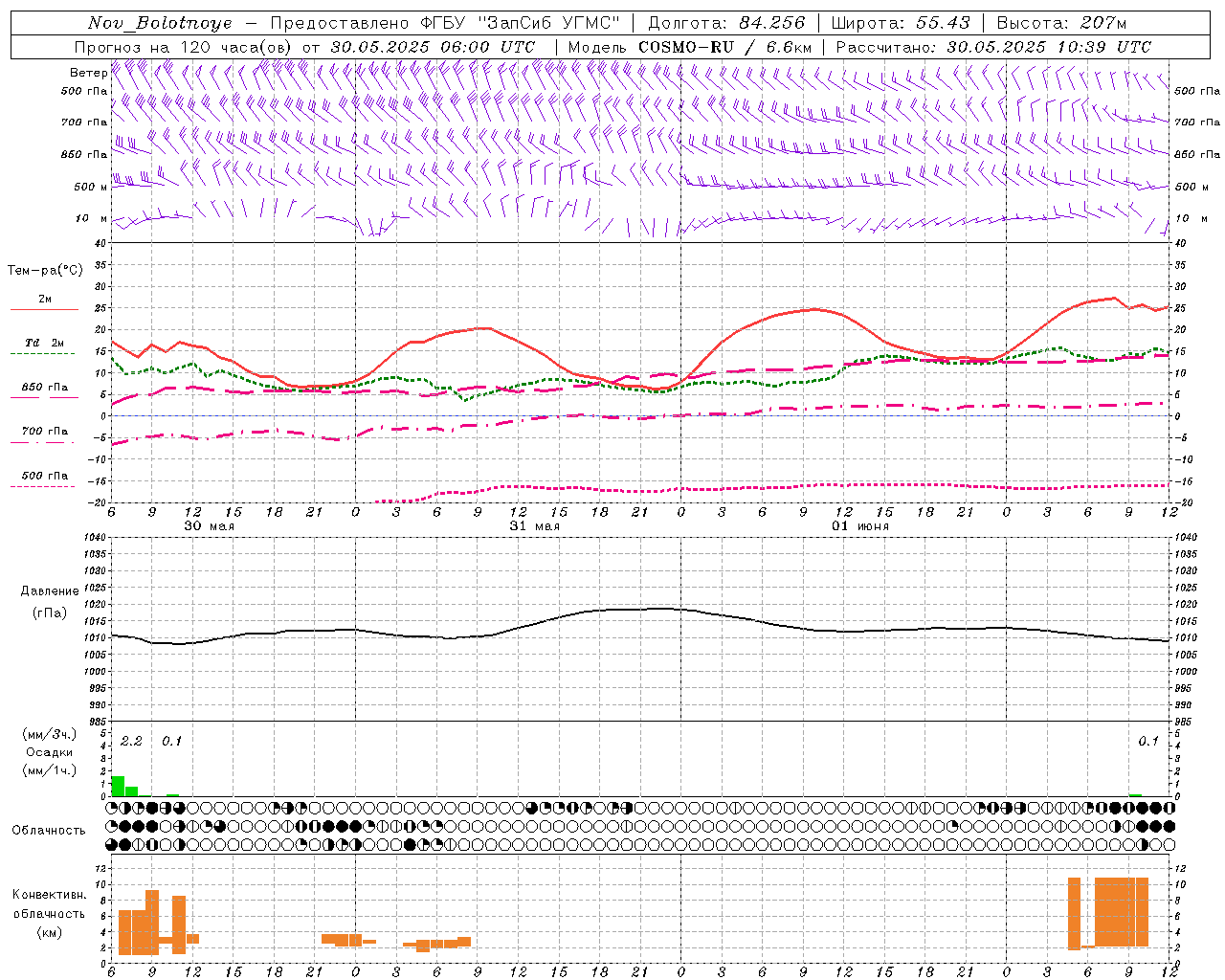Viewport: 1225px width, 980px height.
Task: Click the dashed line sample under Td 2м
Action: pos(44,353)
